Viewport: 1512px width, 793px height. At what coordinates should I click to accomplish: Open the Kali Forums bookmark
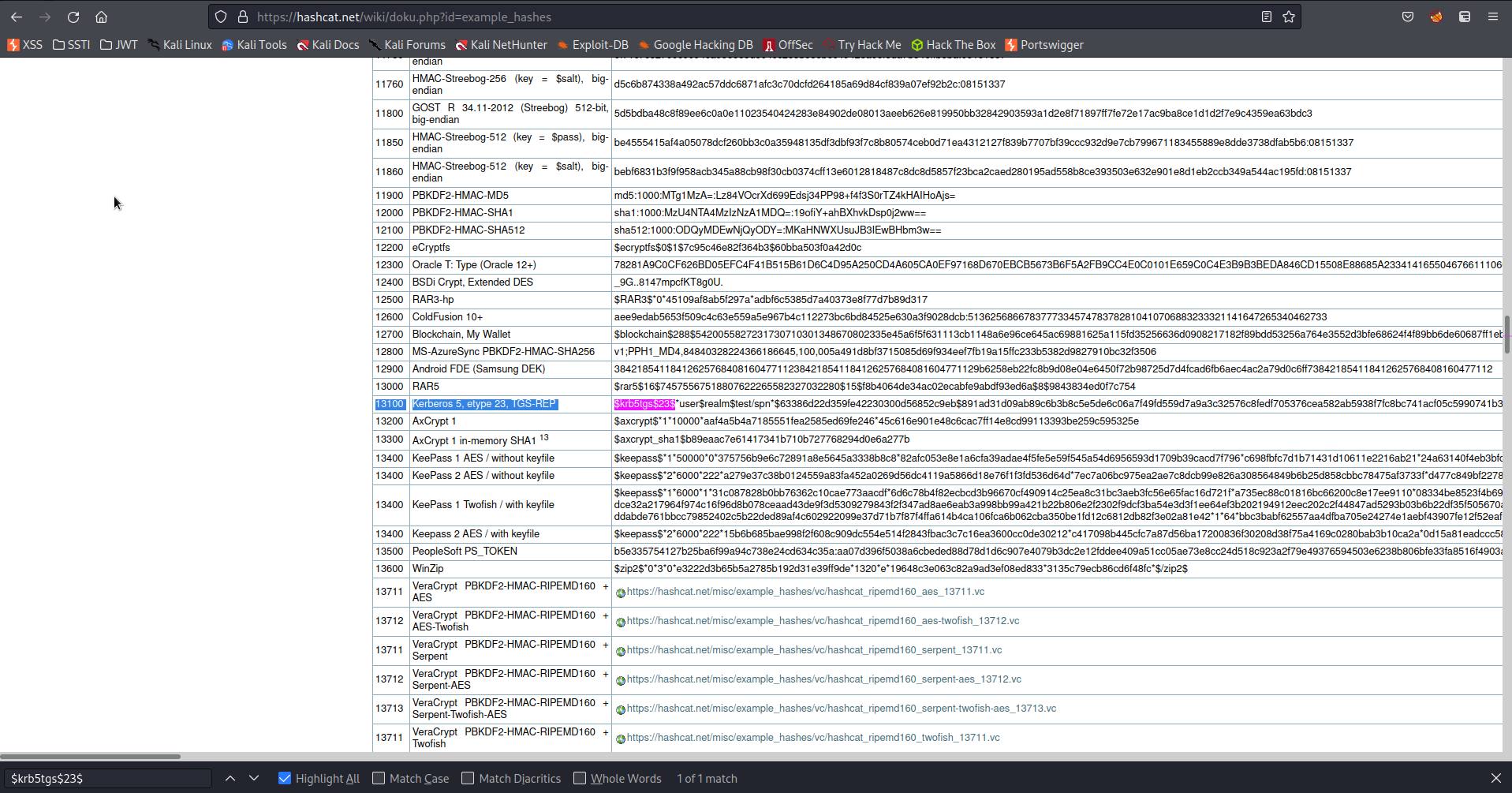tap(407, 45)
